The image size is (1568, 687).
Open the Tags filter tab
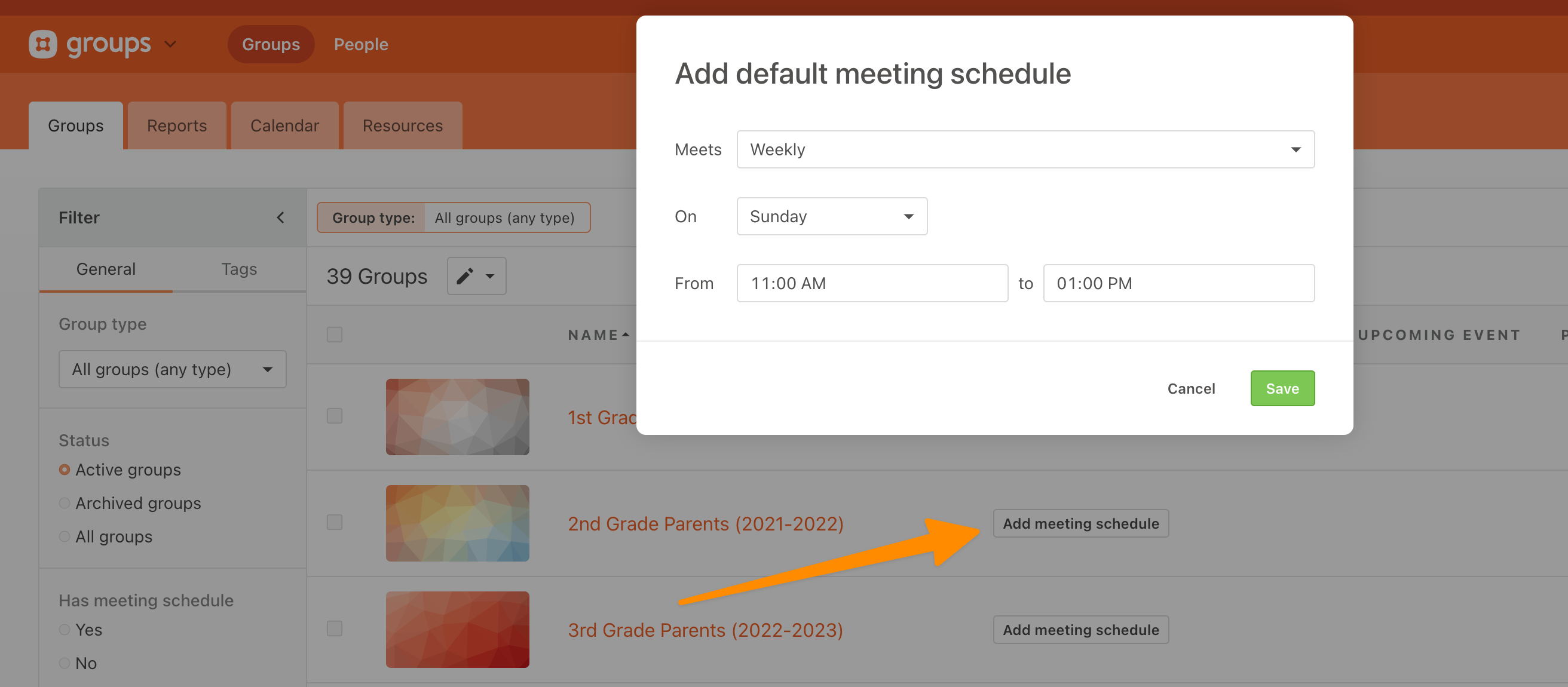pyautogui.click(x=238, y=269)
